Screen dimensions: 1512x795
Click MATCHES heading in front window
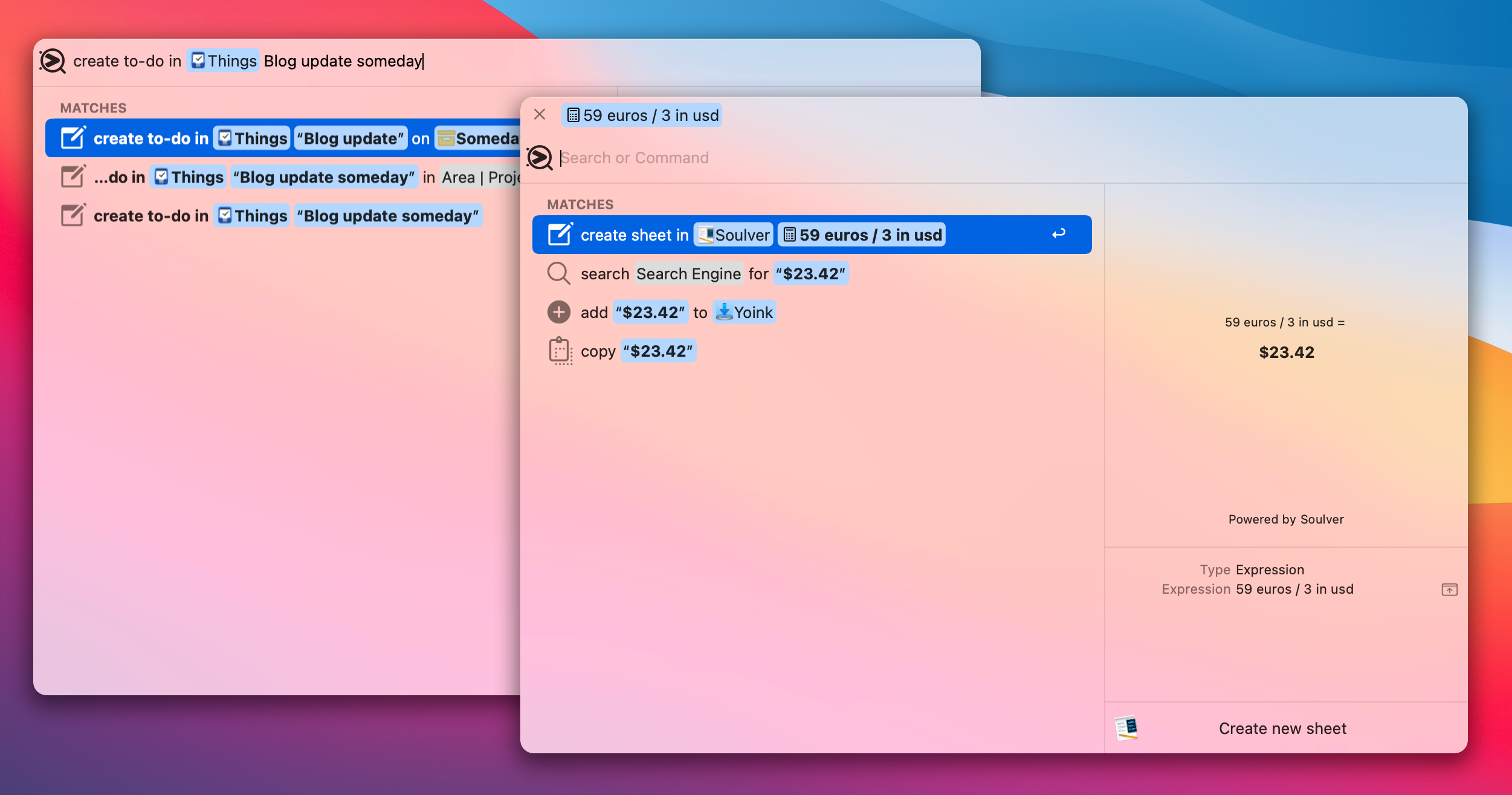tap(580, 204)
